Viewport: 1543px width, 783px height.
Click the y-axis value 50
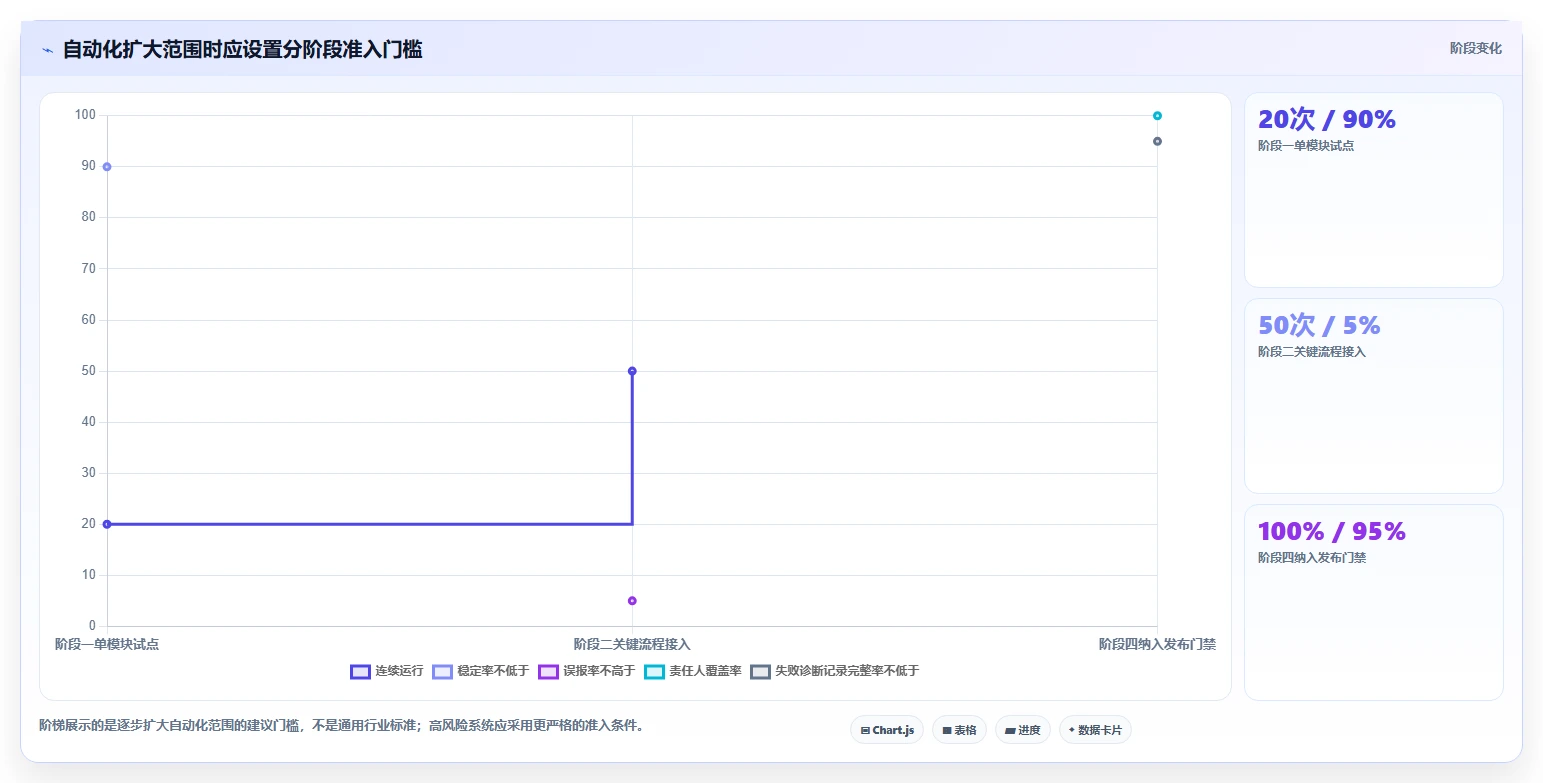[x=89, y=371]
